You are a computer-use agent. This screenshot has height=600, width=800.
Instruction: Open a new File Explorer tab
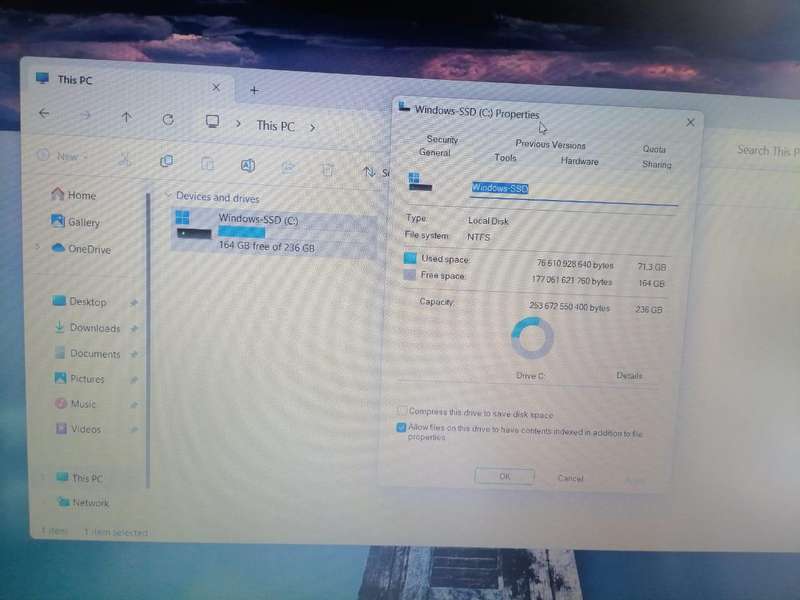click(x=254, y=90)
